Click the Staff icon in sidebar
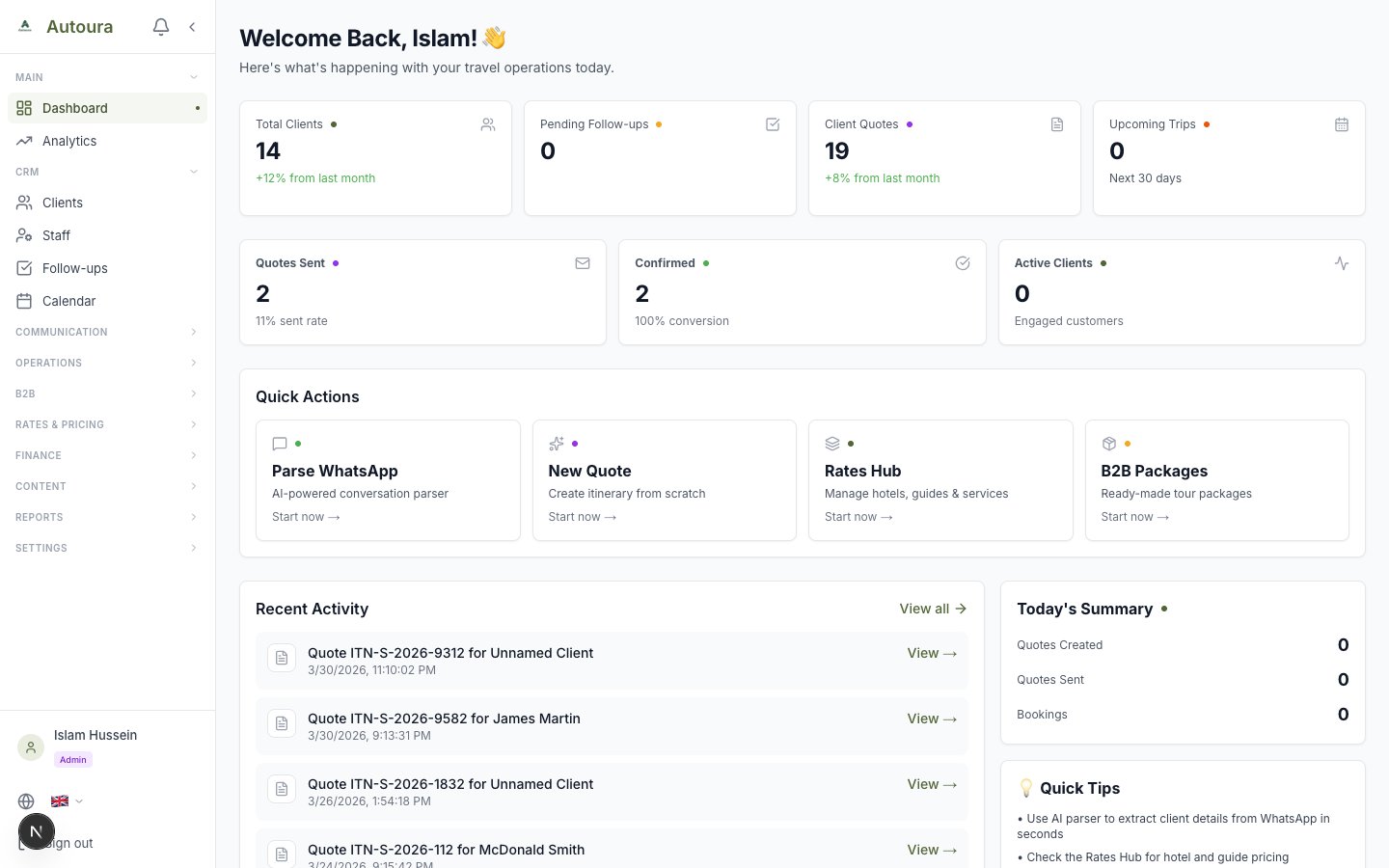 tap(24, 235)
